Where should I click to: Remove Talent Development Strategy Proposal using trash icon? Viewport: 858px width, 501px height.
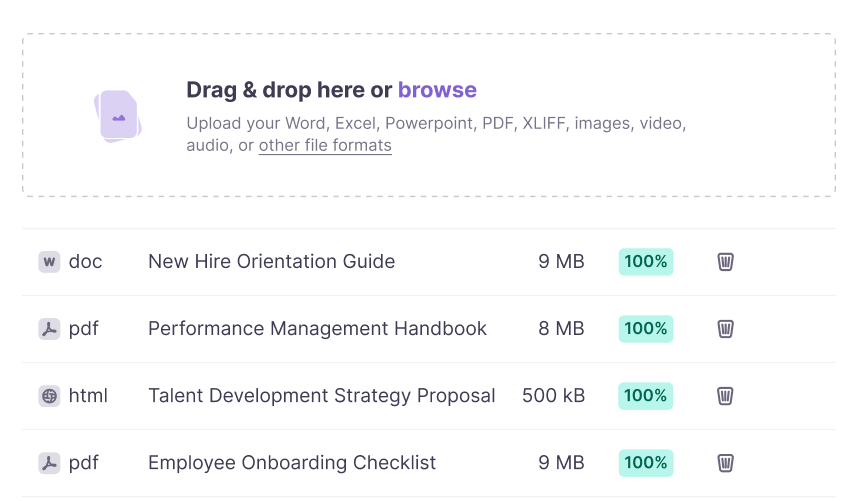tap(726, 396)
